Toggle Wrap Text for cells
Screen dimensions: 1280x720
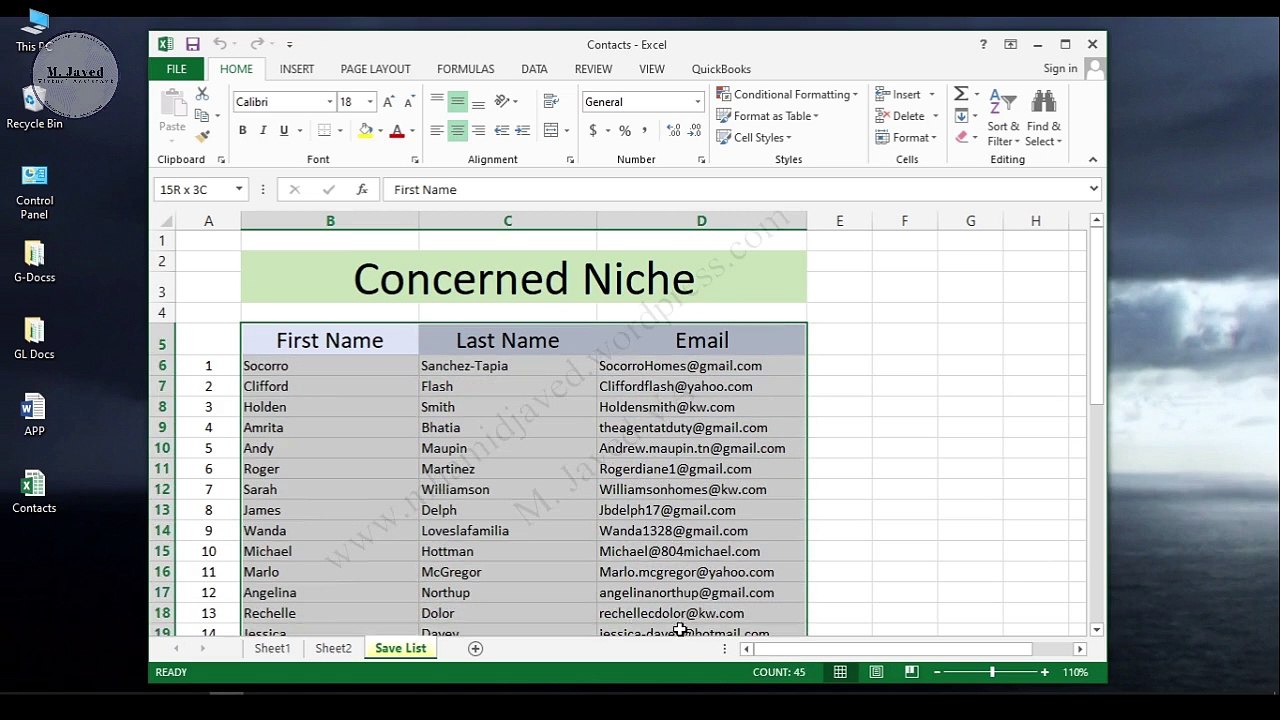coord(551,101)
